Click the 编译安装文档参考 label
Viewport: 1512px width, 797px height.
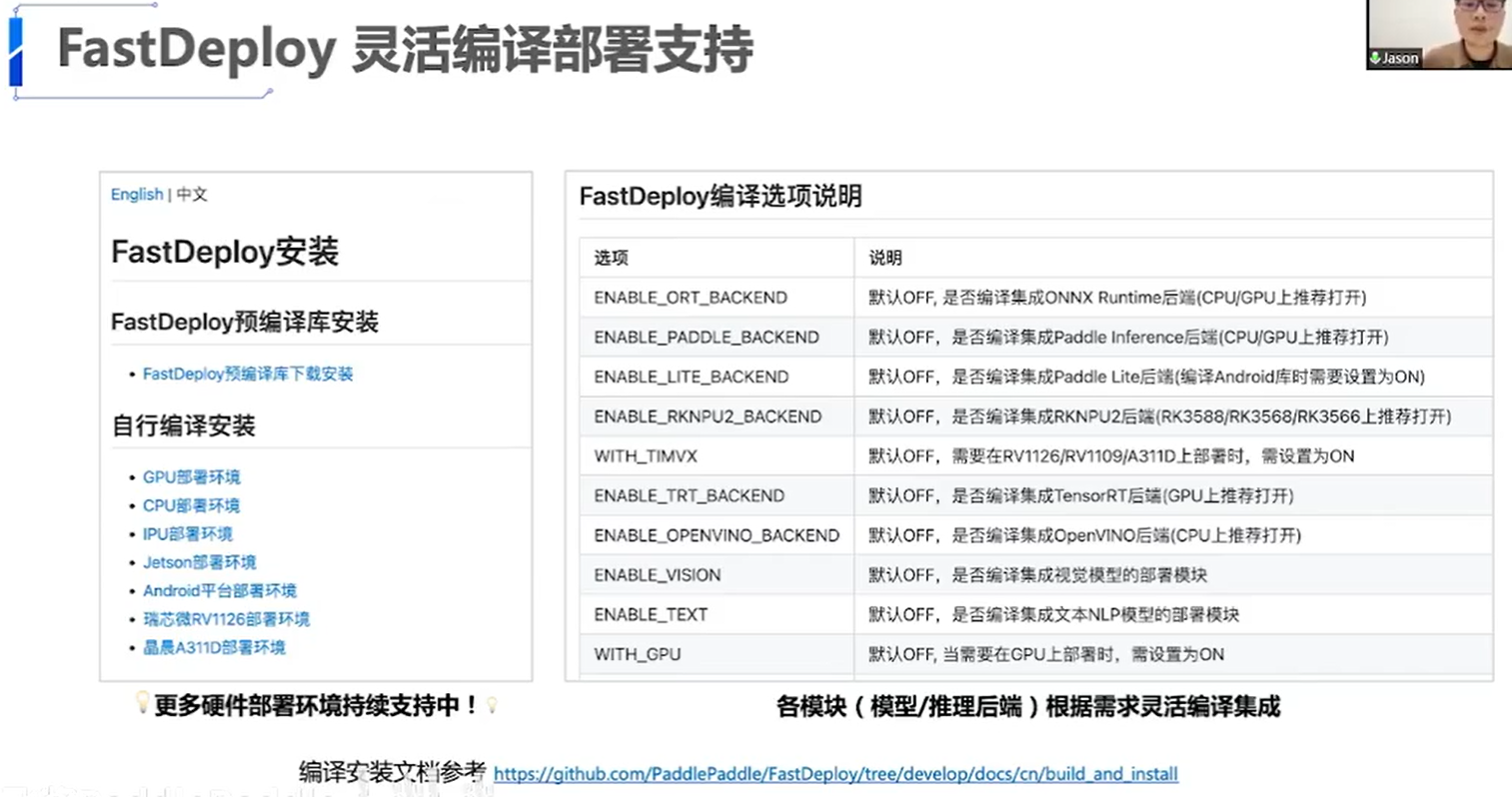tap(392, 772)
